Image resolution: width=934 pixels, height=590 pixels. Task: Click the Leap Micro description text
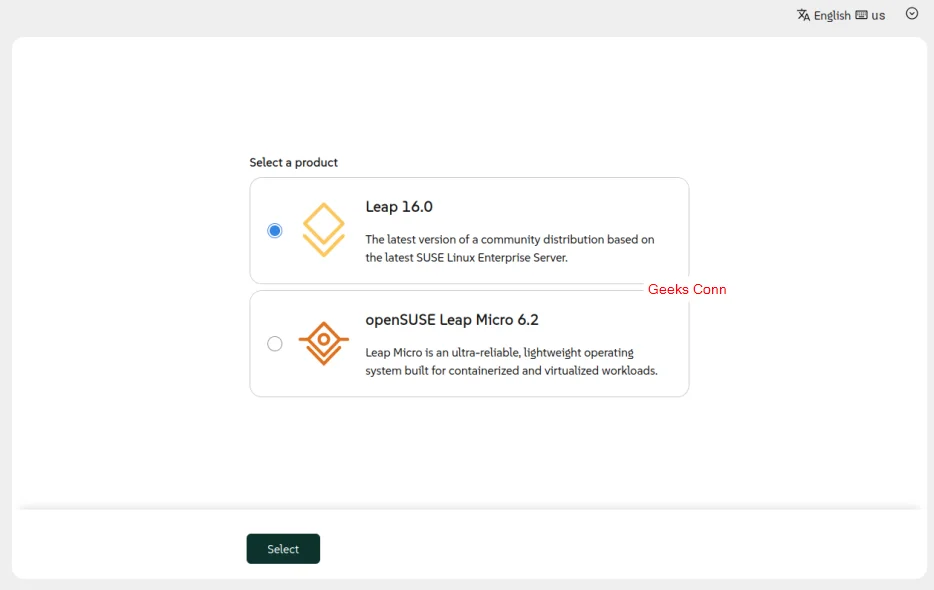point(511,361)
